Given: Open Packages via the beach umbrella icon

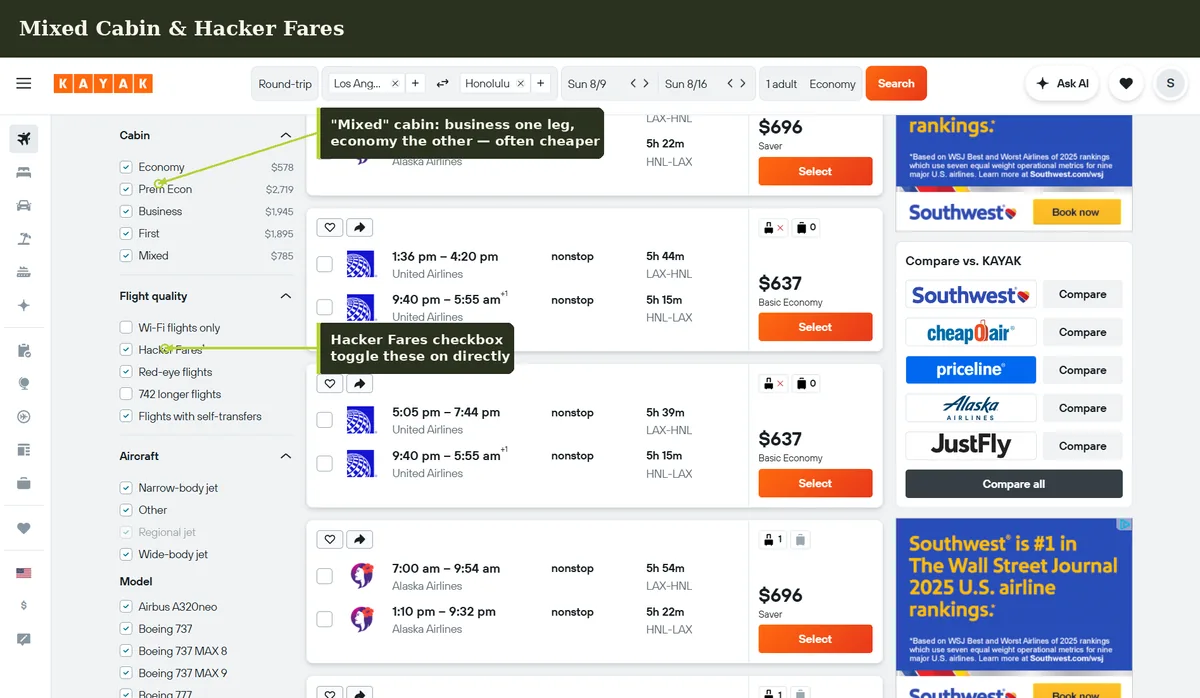Looking at the screenshot, I should pos(24,238).
